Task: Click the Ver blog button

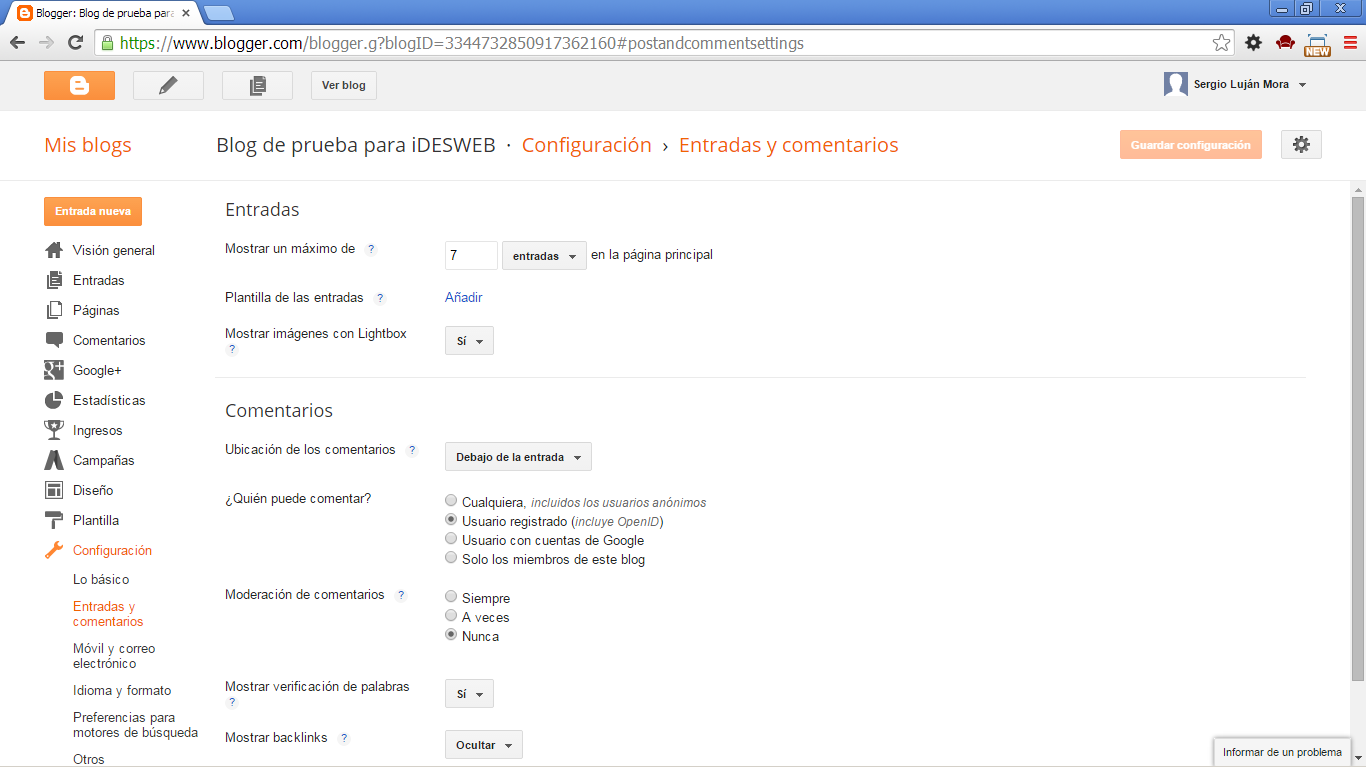Action: tap(344, 85)
